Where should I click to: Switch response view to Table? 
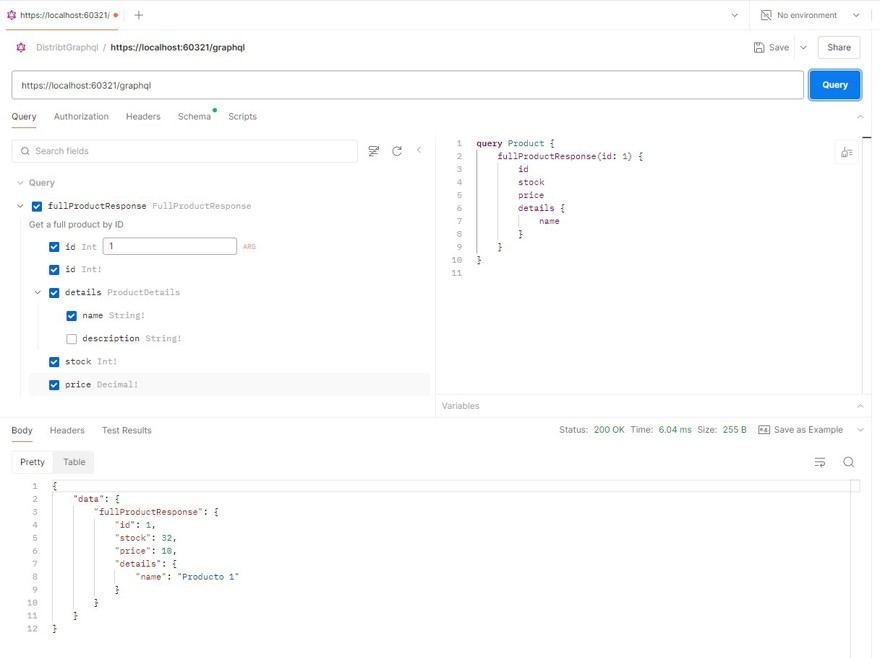74,462
